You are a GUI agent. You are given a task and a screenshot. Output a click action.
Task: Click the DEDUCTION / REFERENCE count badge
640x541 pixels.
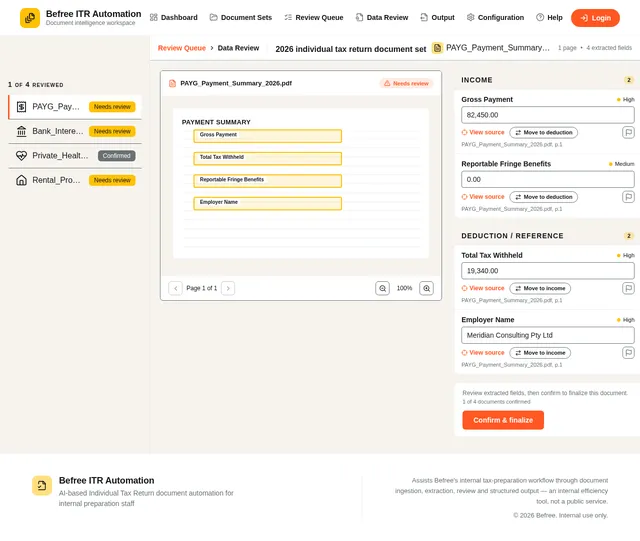(x=629, y=236)
